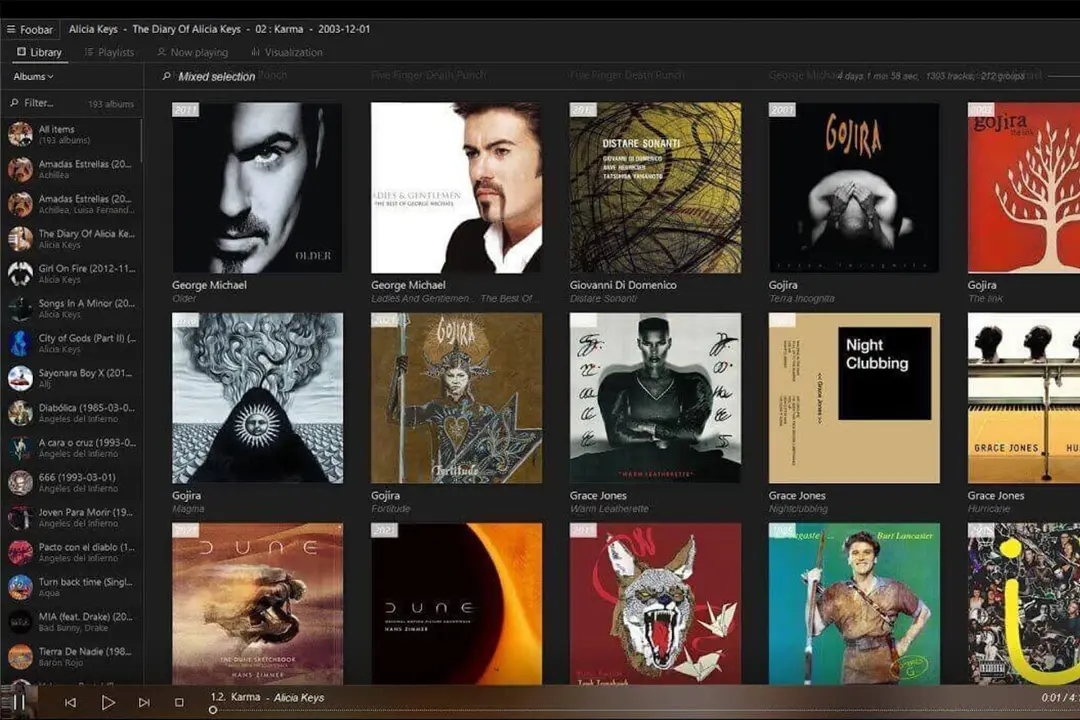Skip to the next track
Image resolution: width=1080 pixels, height=720 pixels.
coord(144,703)
